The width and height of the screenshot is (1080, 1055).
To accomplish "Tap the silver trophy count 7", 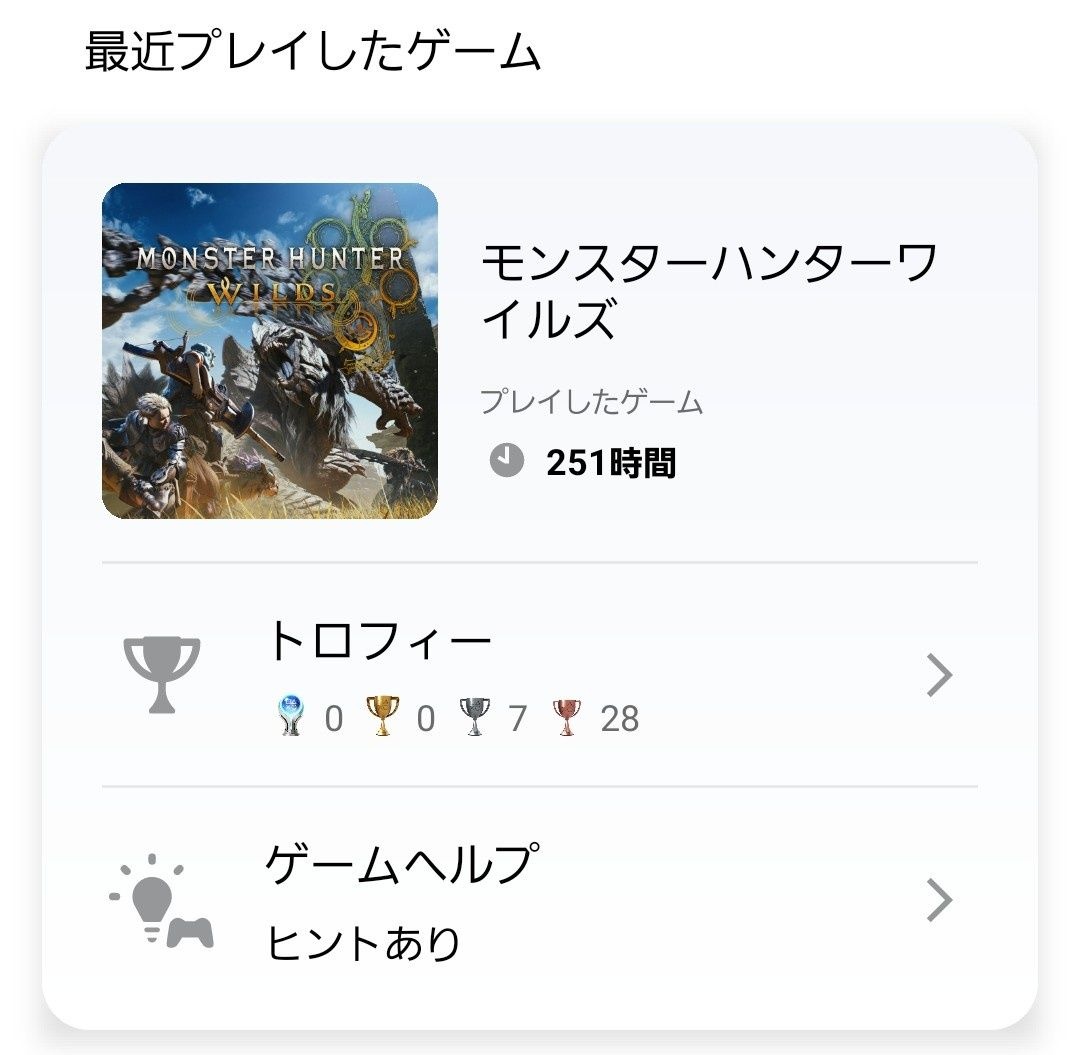I will (518, 719).
